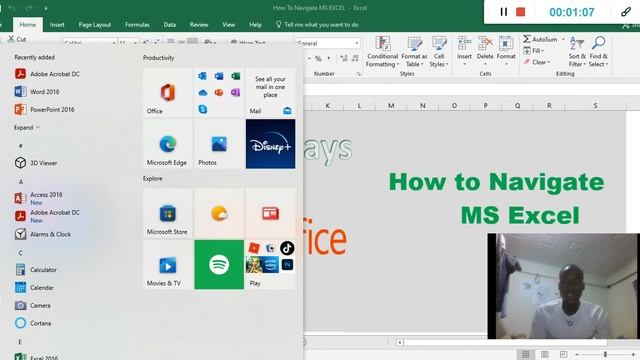Switch to the Insert ribbon tab
640x360 pixels.
click(57, 24)
